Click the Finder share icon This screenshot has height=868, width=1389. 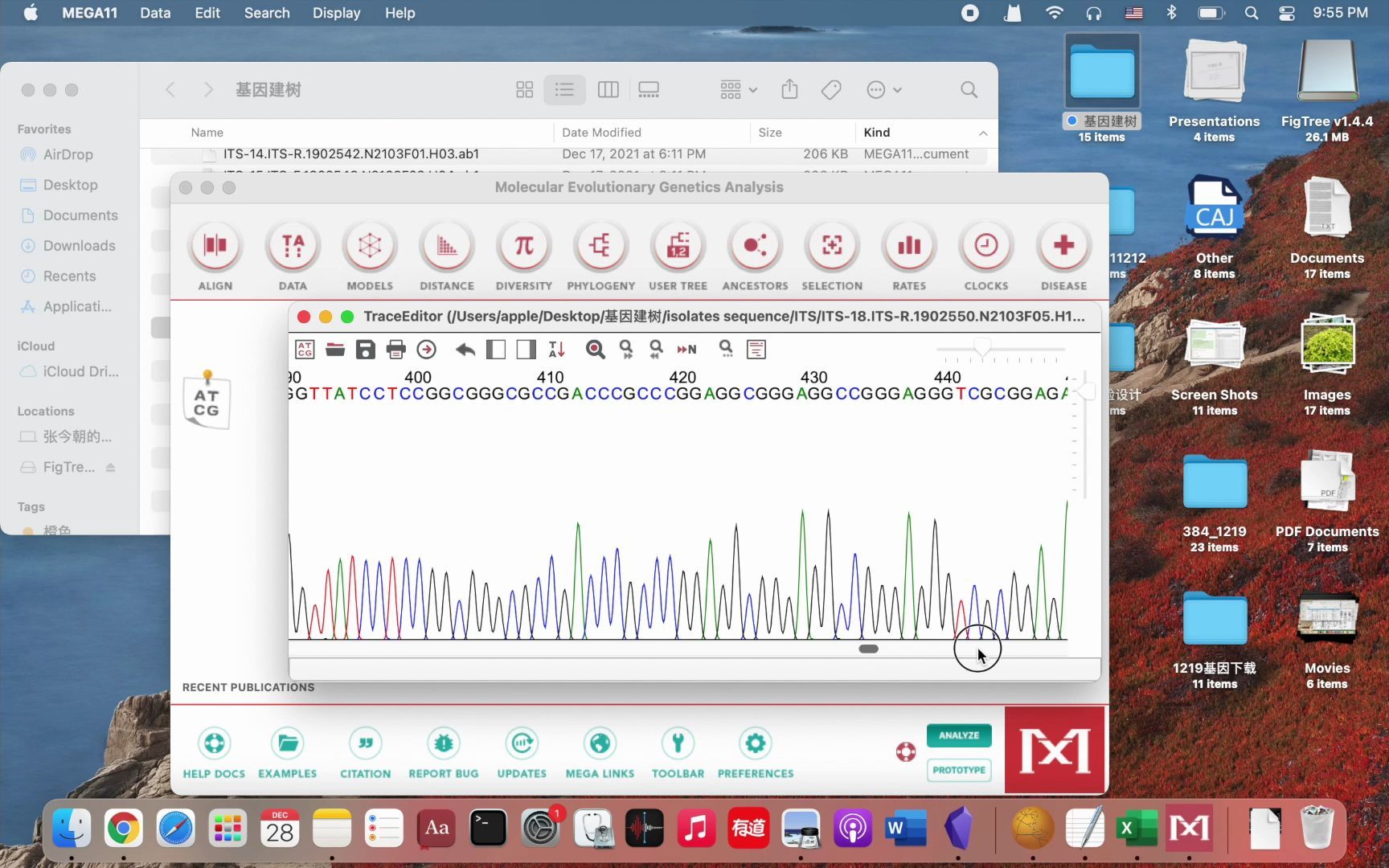[x=789, y=89]
